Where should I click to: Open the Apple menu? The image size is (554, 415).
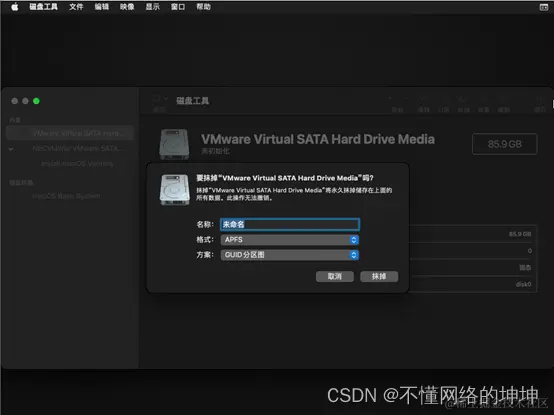[14, 7]
